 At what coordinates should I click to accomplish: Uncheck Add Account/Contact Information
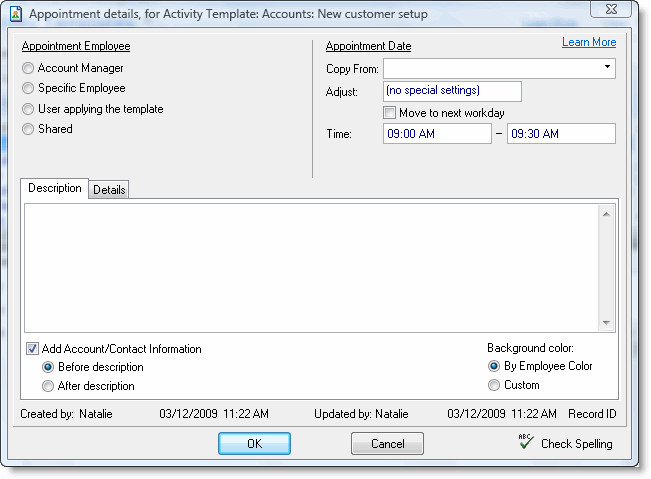click(32, 349)
